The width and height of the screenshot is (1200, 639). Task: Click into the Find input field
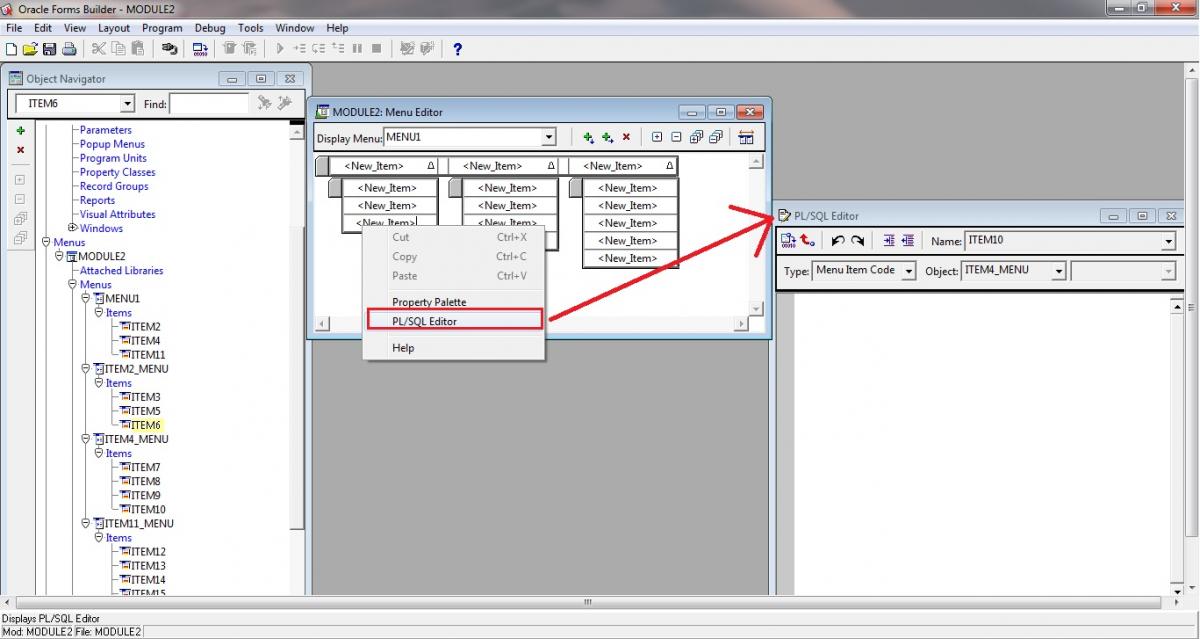click(x=208, y=103)
